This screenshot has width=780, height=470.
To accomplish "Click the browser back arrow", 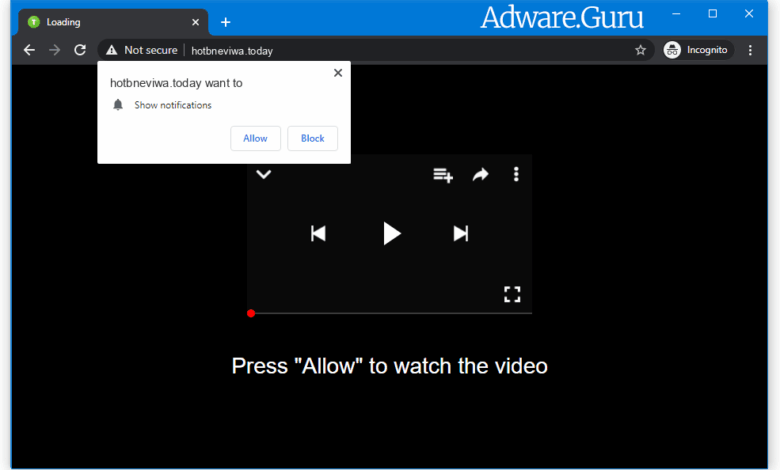I will (29, 50).
